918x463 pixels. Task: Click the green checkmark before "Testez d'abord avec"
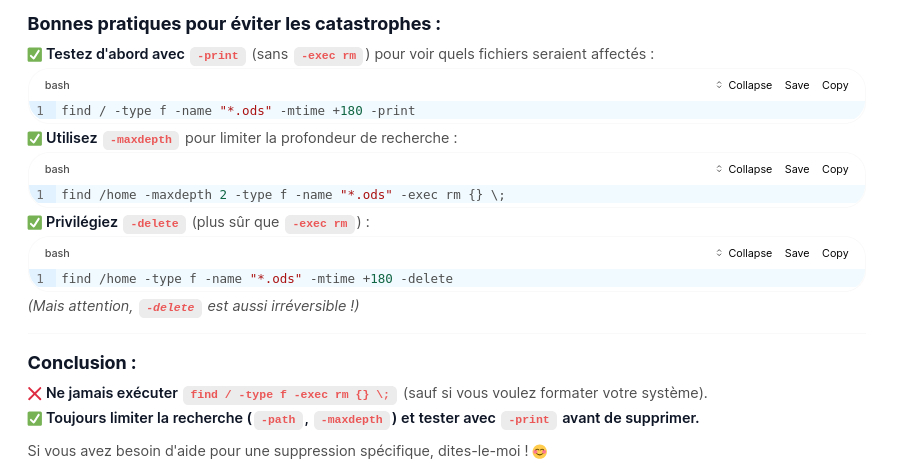35,55
